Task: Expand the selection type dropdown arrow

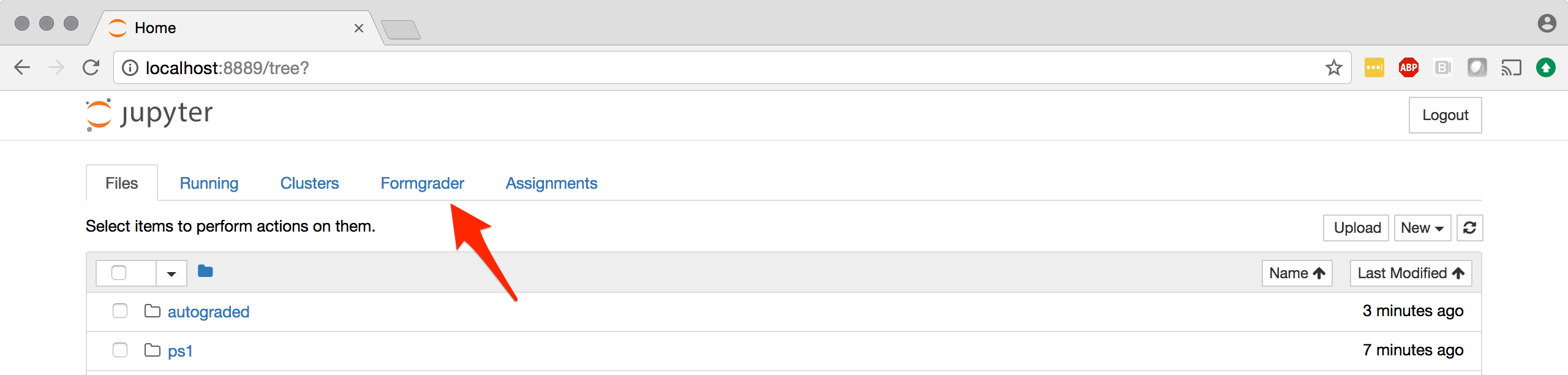Action: (x=171, y=273)
